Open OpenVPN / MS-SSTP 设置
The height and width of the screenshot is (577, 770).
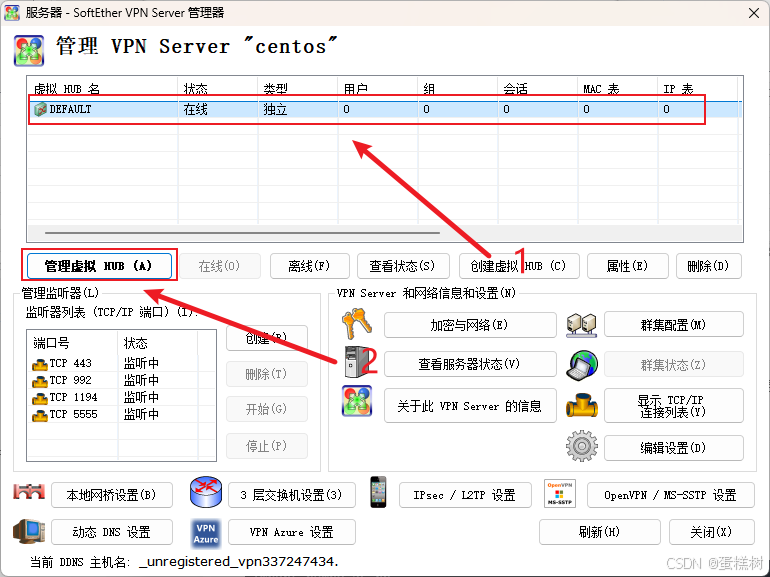[x=671, y=495]
